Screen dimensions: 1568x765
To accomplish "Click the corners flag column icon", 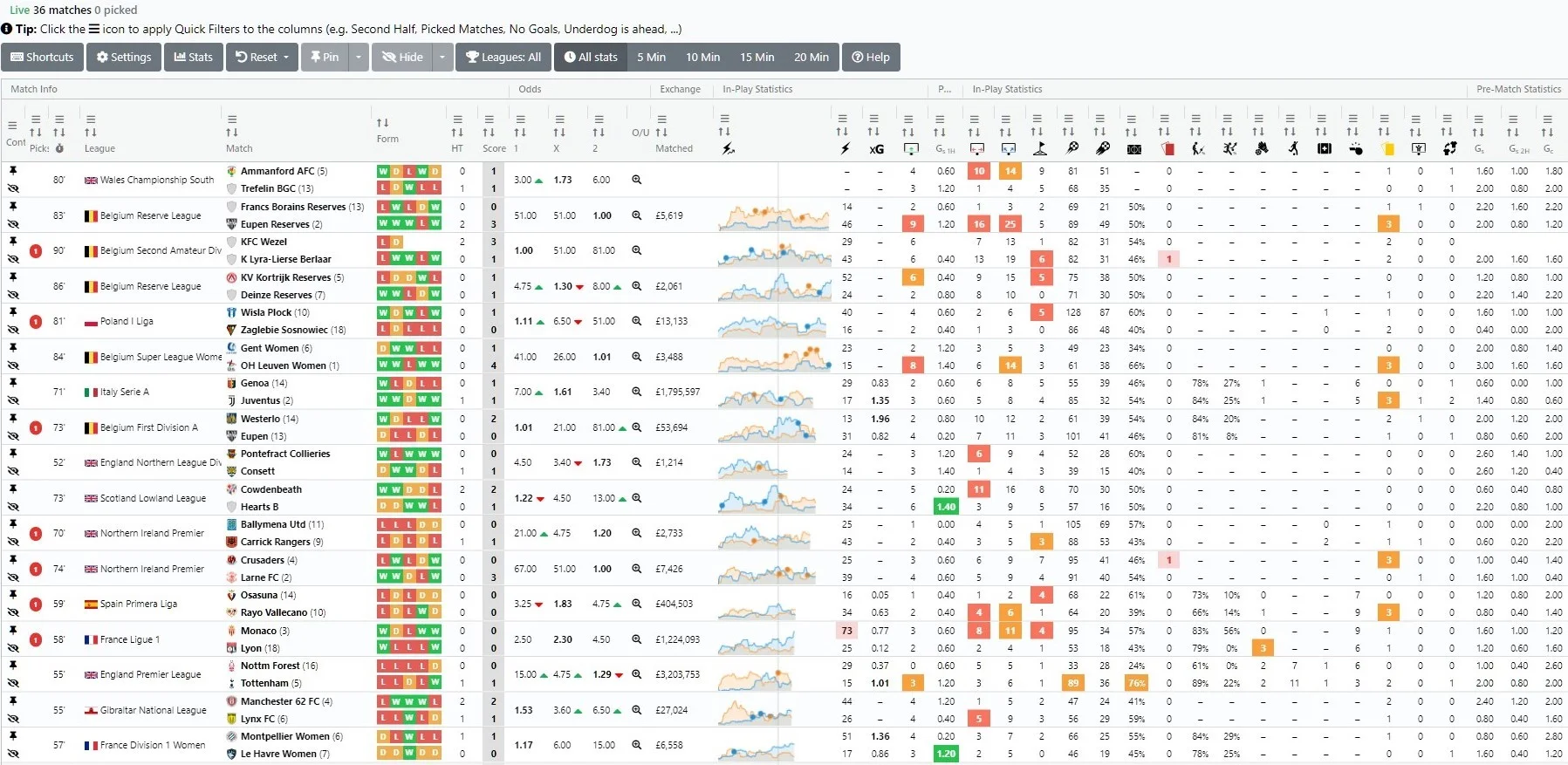I will 1039,148.
